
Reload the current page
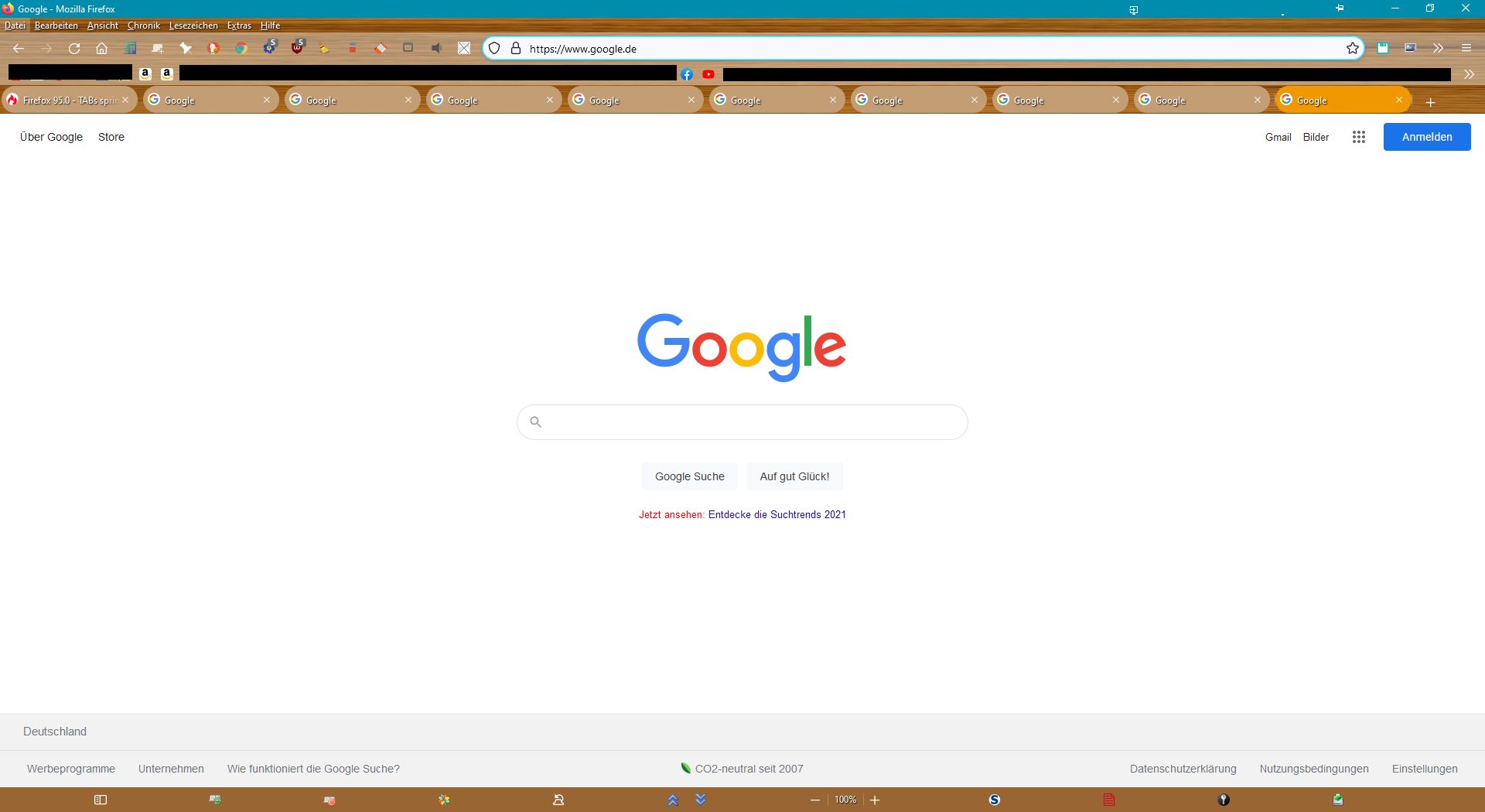point(74,48)
